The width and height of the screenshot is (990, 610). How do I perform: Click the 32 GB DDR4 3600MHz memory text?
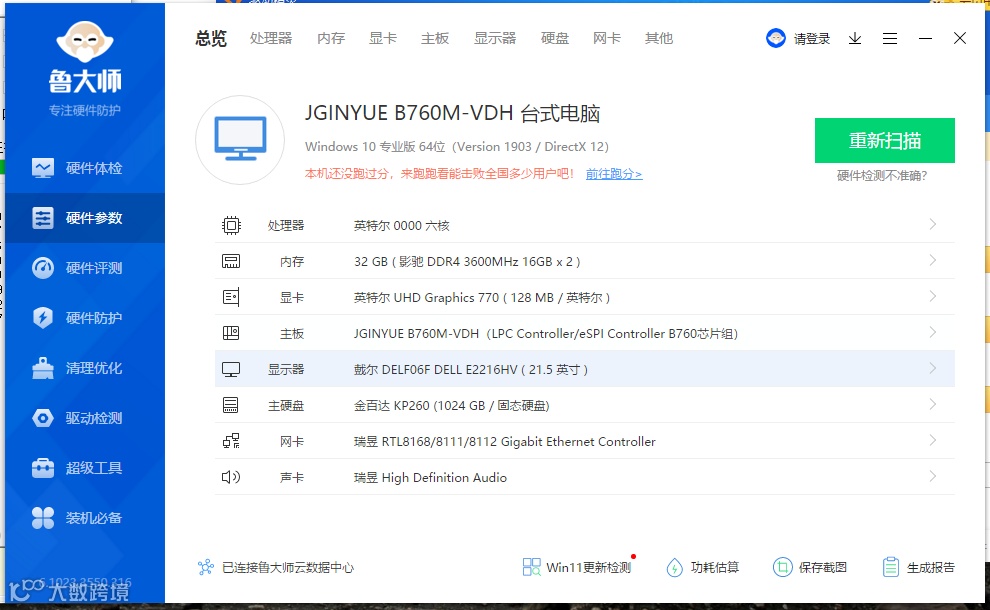pos(467,262)
